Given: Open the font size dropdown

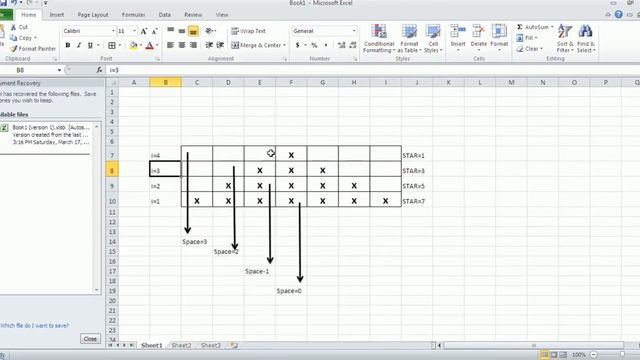Looking at the screenshot, I should (134, 31).
